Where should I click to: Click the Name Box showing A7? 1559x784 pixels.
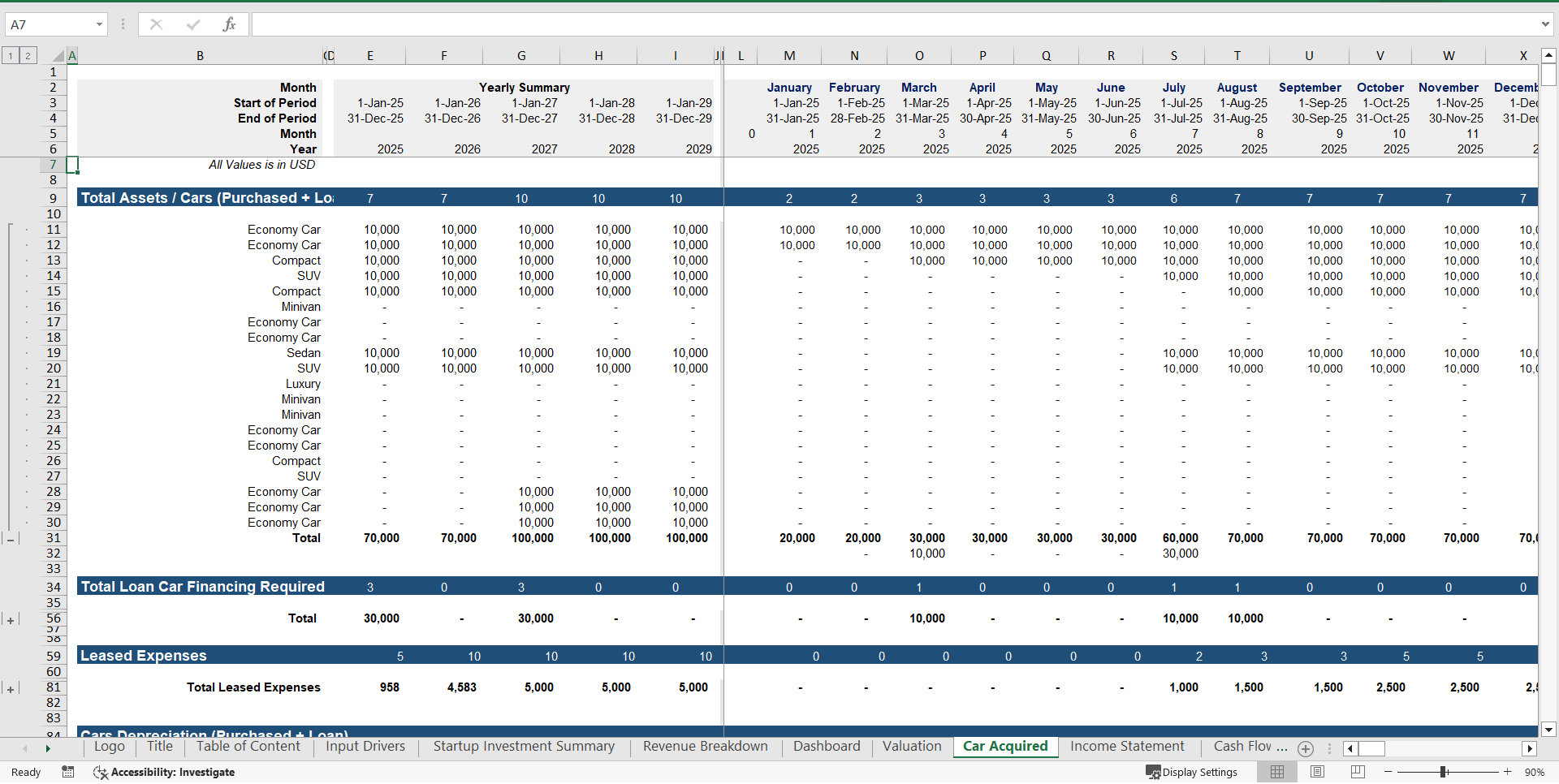pos(50,24)
